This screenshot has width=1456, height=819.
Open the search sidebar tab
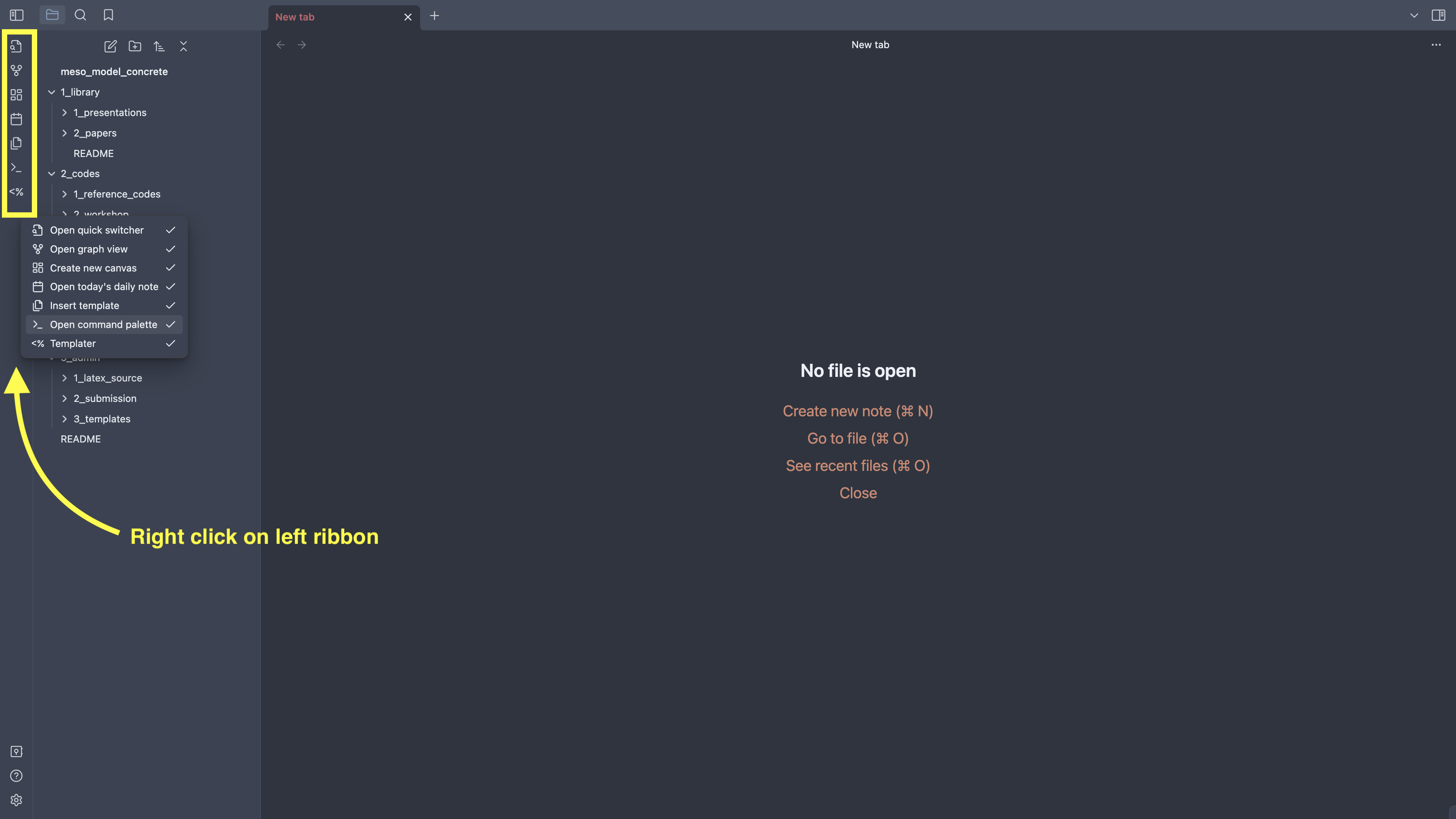coord(80,15)
